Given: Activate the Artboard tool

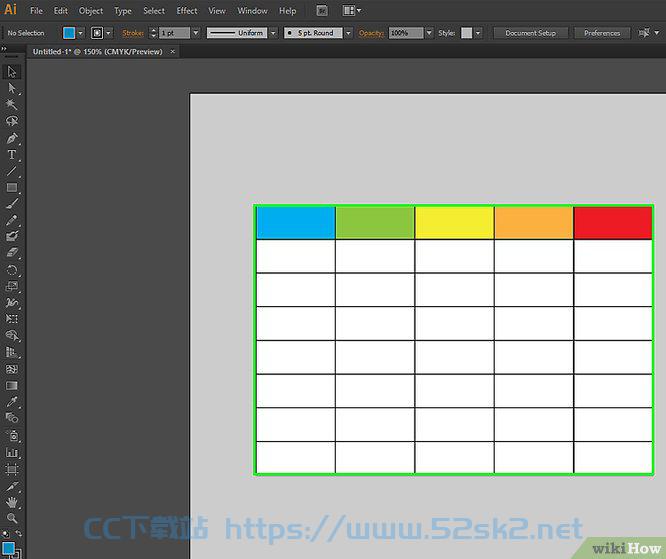Looking at the screenshot, I should coord(11,469).
